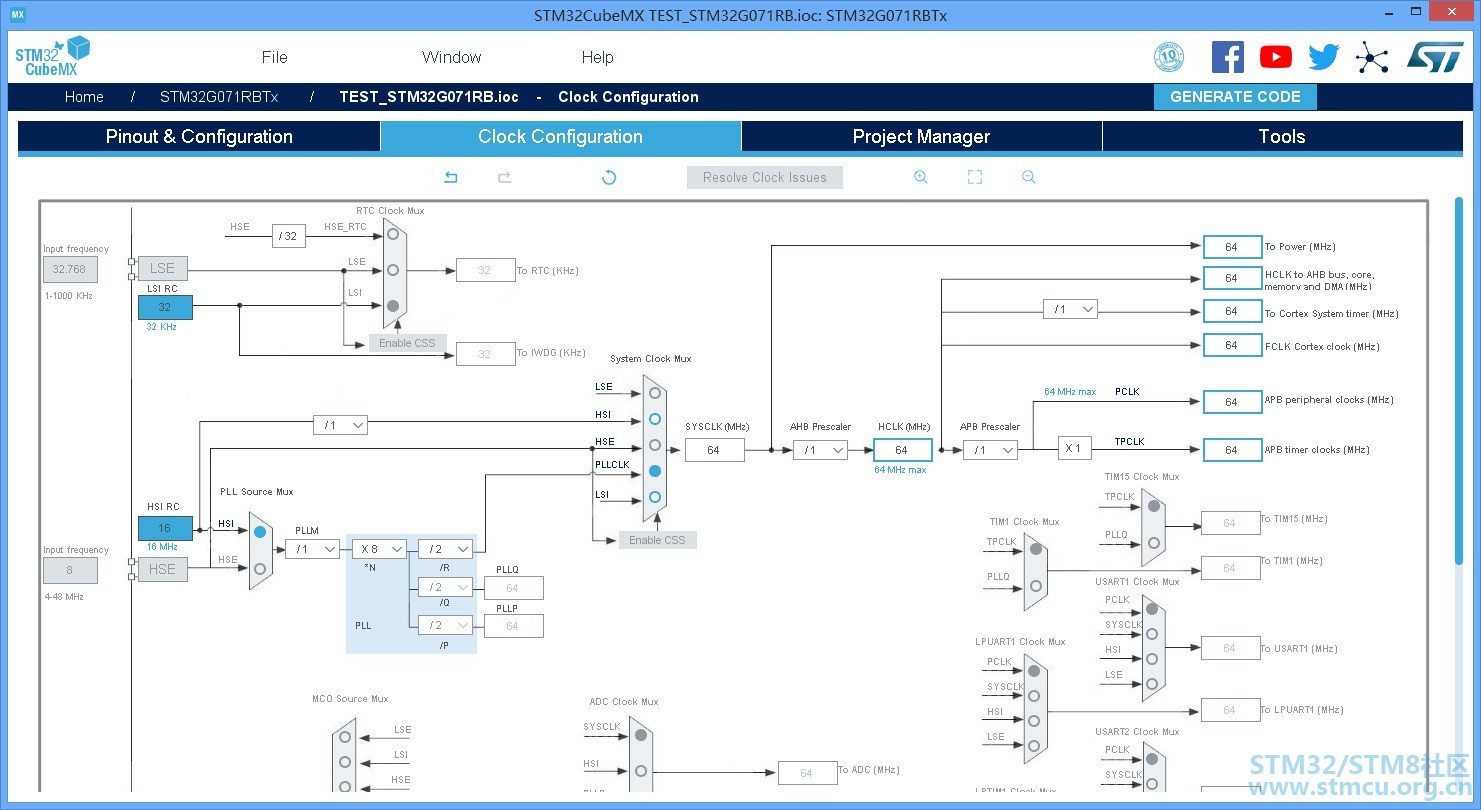Screen dimensions: 1481x810
Task: Open the 10-year anniversary badge icon
Action: pyautogui.click(x=1169, y=57)
